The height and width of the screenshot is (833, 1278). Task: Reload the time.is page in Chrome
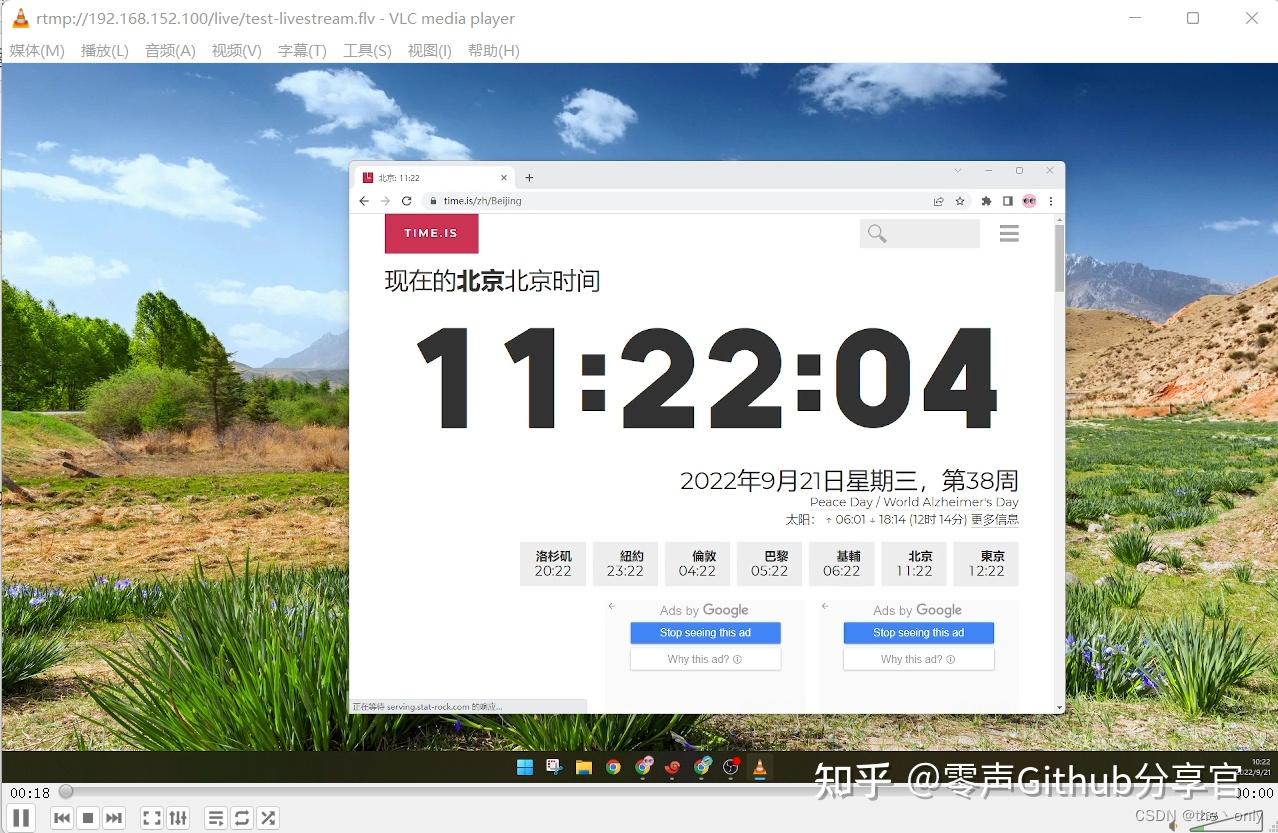point(407,201)
